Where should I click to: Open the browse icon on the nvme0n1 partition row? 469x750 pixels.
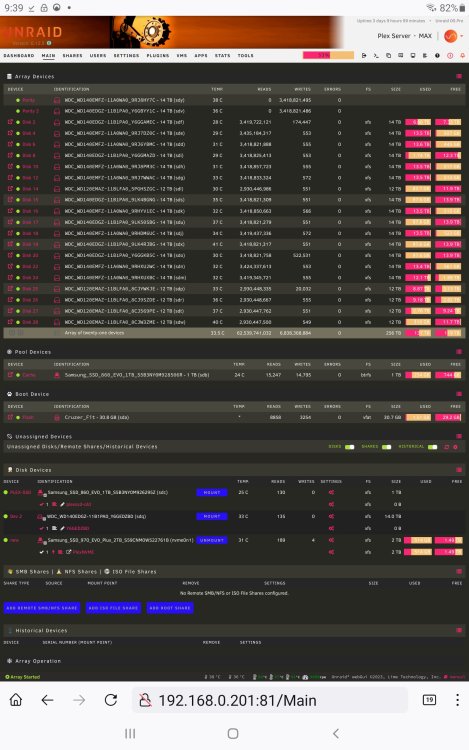(68, 552)
